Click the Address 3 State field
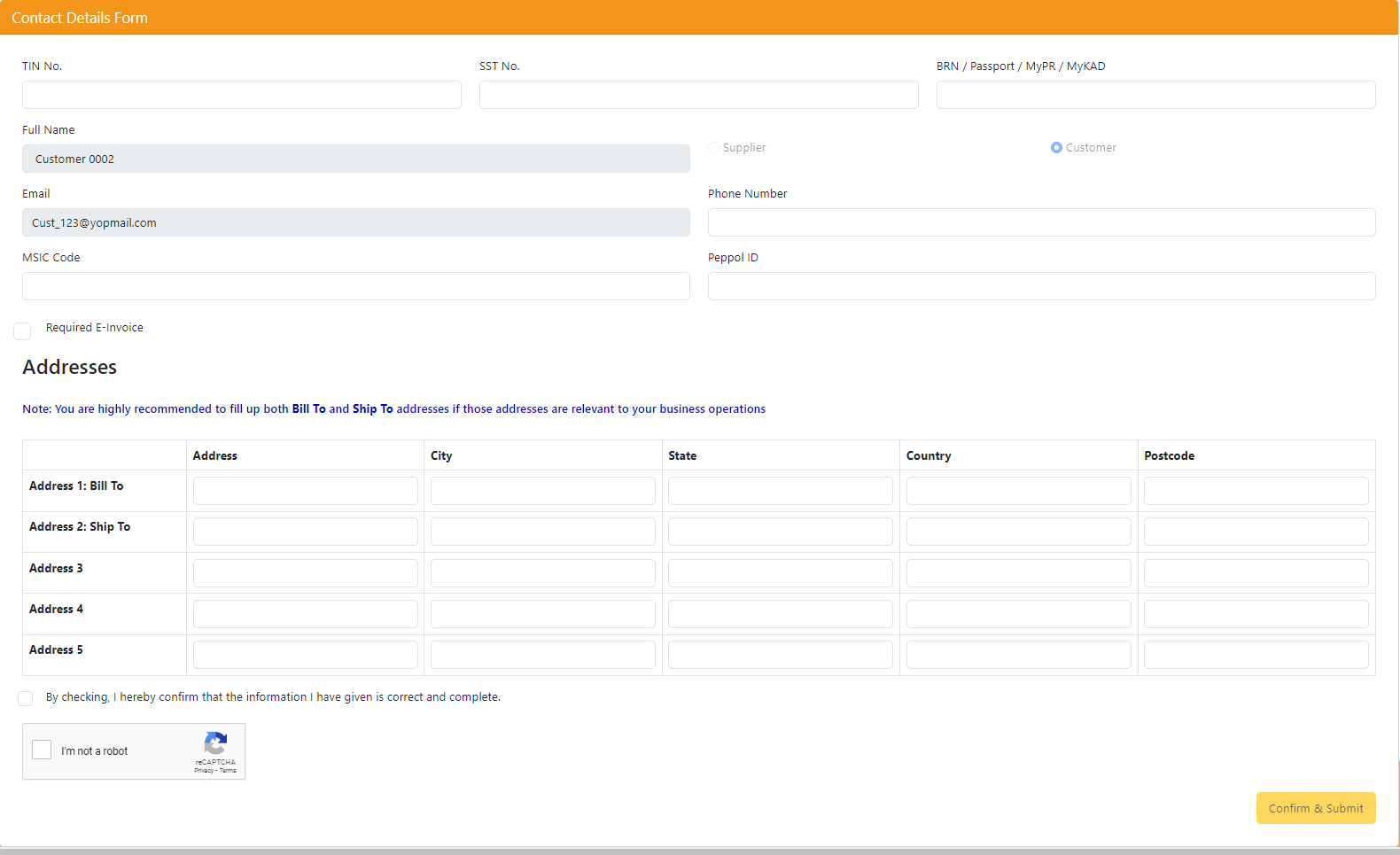Viewport: 1400px width, 855px height. point(780,573)
